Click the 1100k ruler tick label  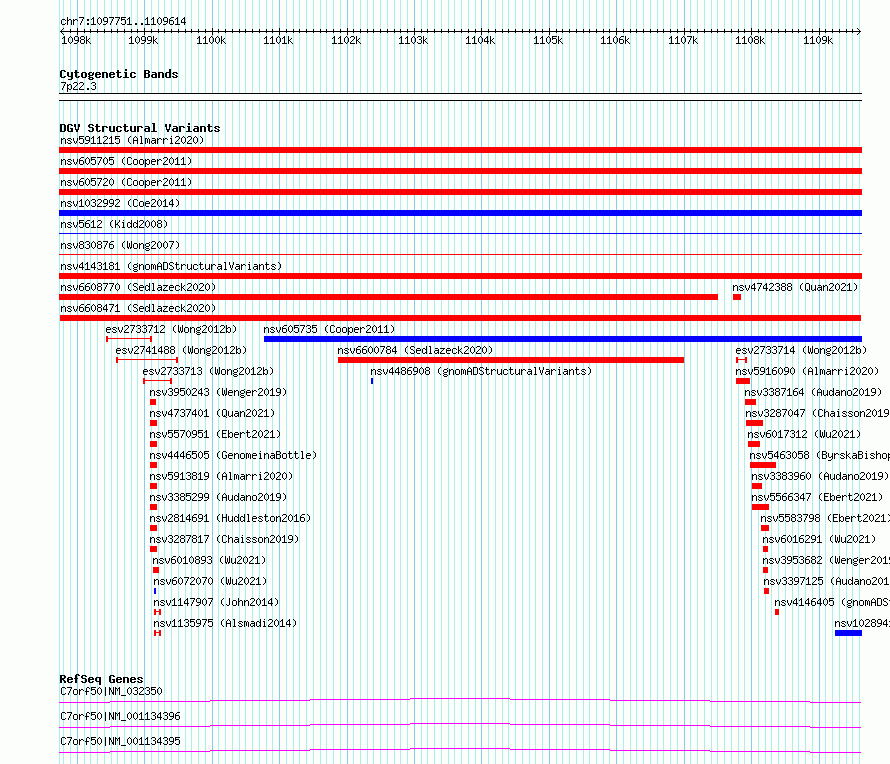211,40
